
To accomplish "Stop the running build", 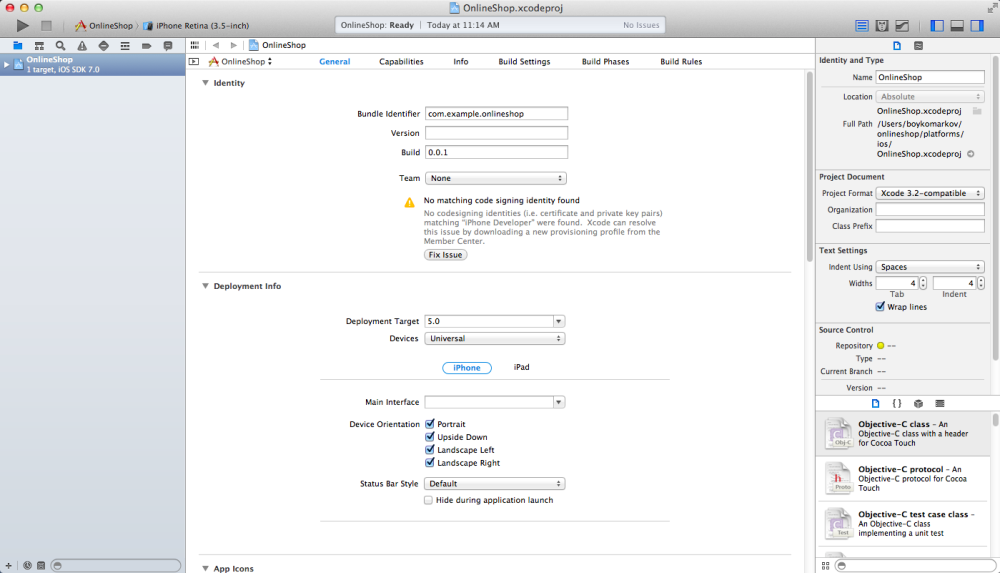I will [x=46, y=26].
